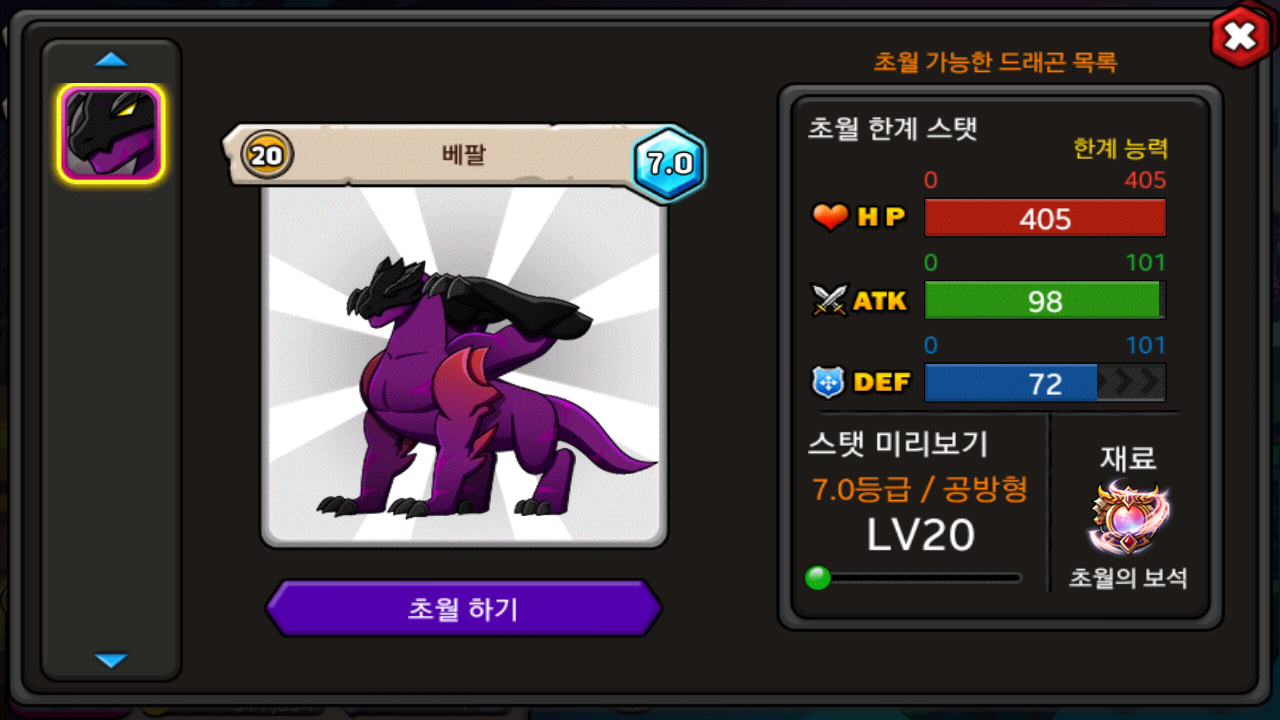Click the 초월 가능한 드래곤 목록 header
Screen dimensions: 1280x720
995,62
